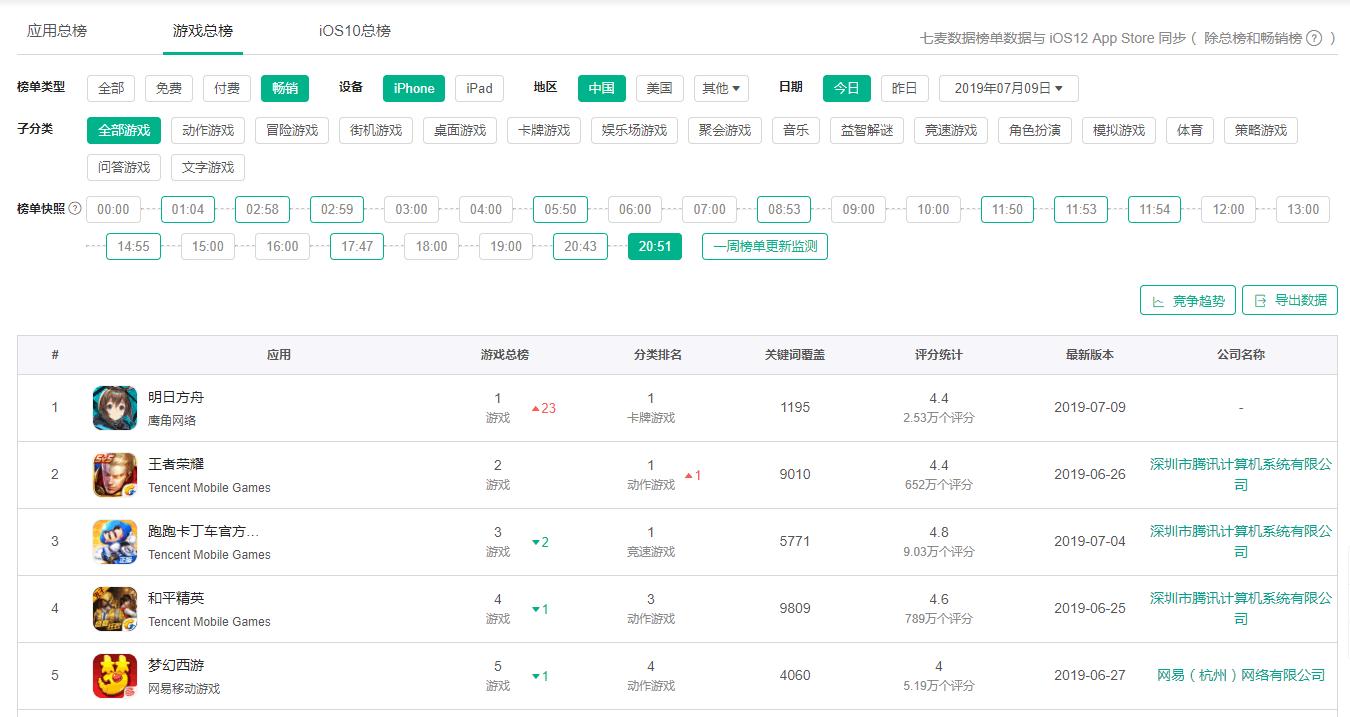Viewport: 1350px width, 717px height.
Task: Select the 20:51 snapshot
Action: (655, 246)
